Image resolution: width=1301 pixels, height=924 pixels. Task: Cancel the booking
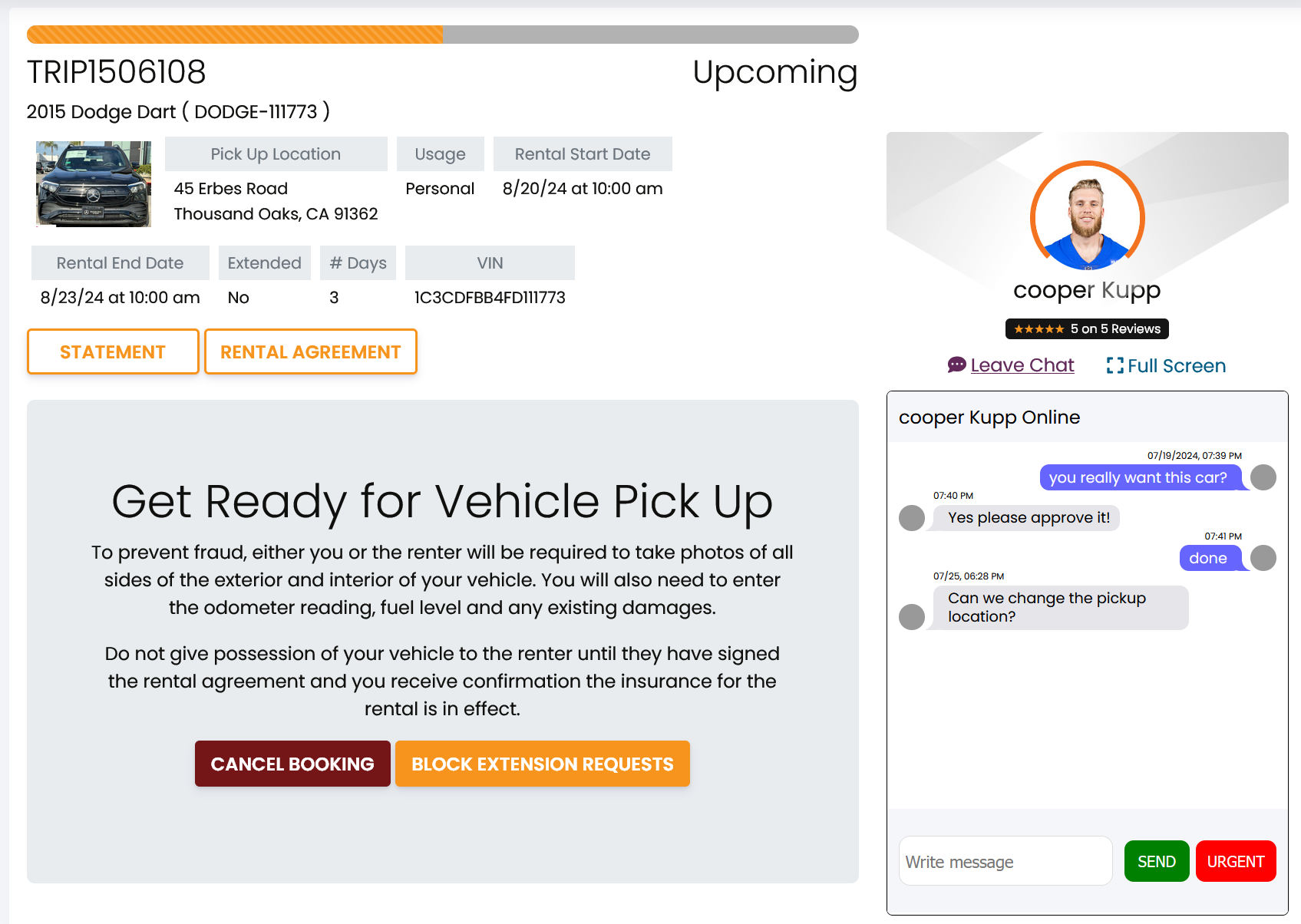pos(292,764)
